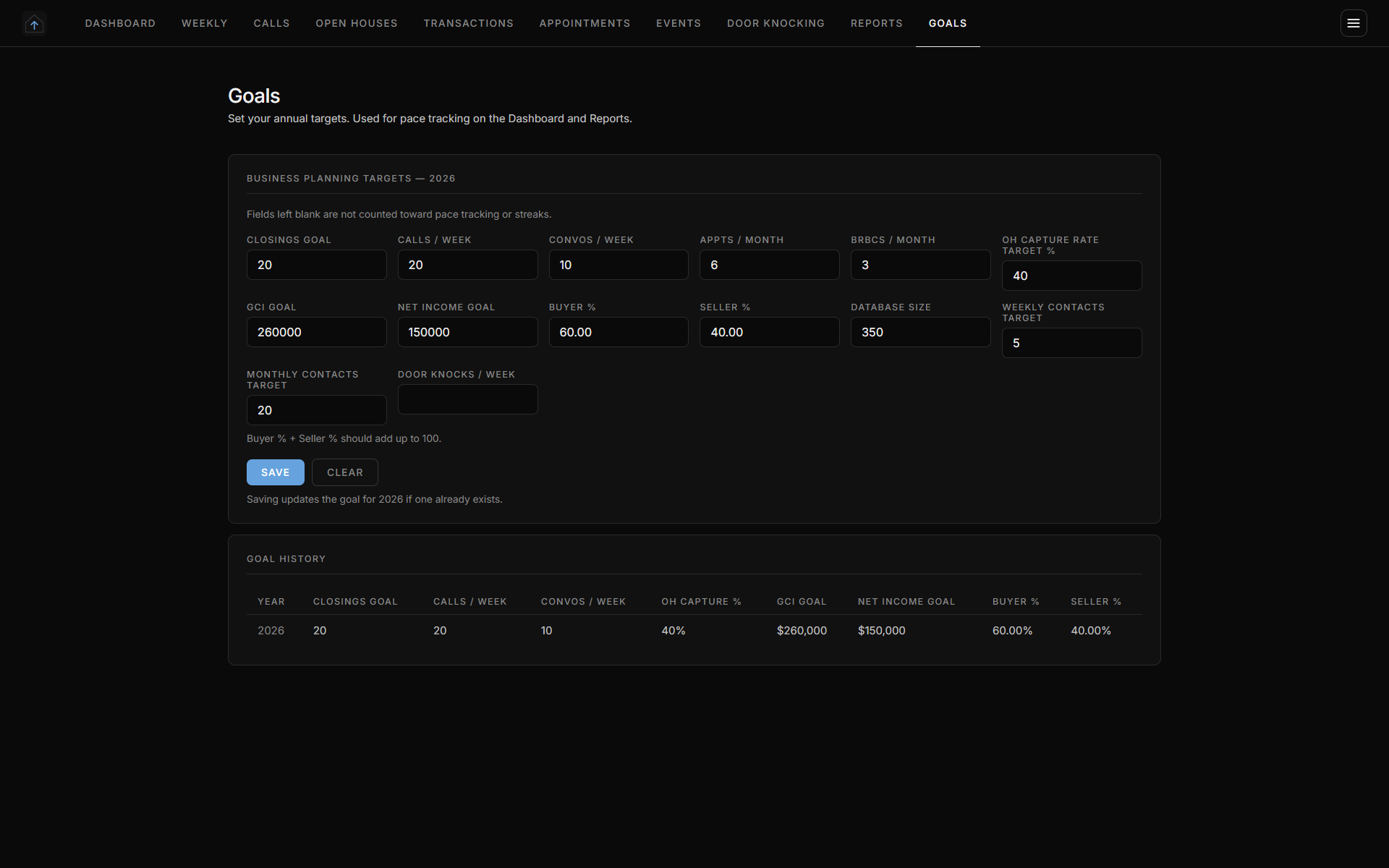Edit the Net Income Goal field
This screenshot has height=868, width=1389.
click(x=467, y=332)
